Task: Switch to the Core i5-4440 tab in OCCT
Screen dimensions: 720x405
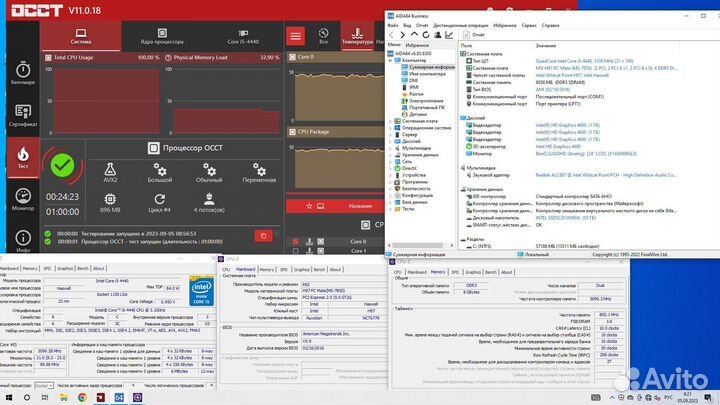Action: click(243, 36)
